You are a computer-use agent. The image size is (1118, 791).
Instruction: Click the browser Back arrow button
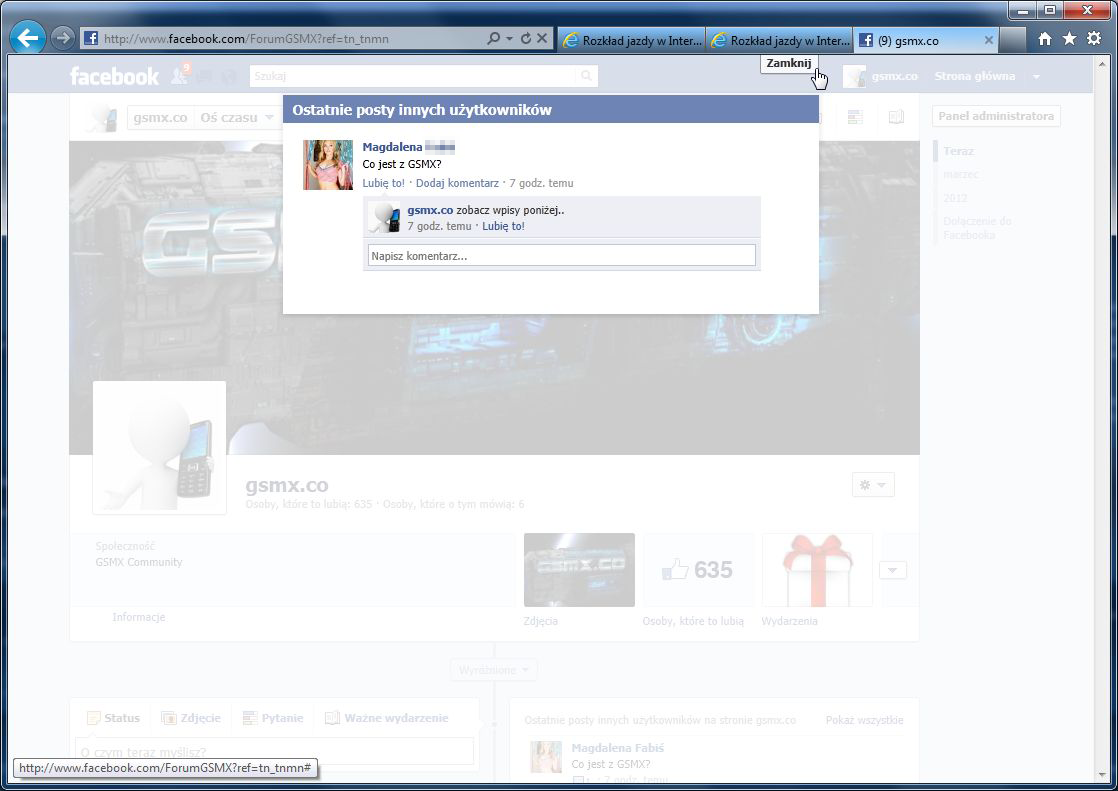pyautogui.click(x=28, y=39)
